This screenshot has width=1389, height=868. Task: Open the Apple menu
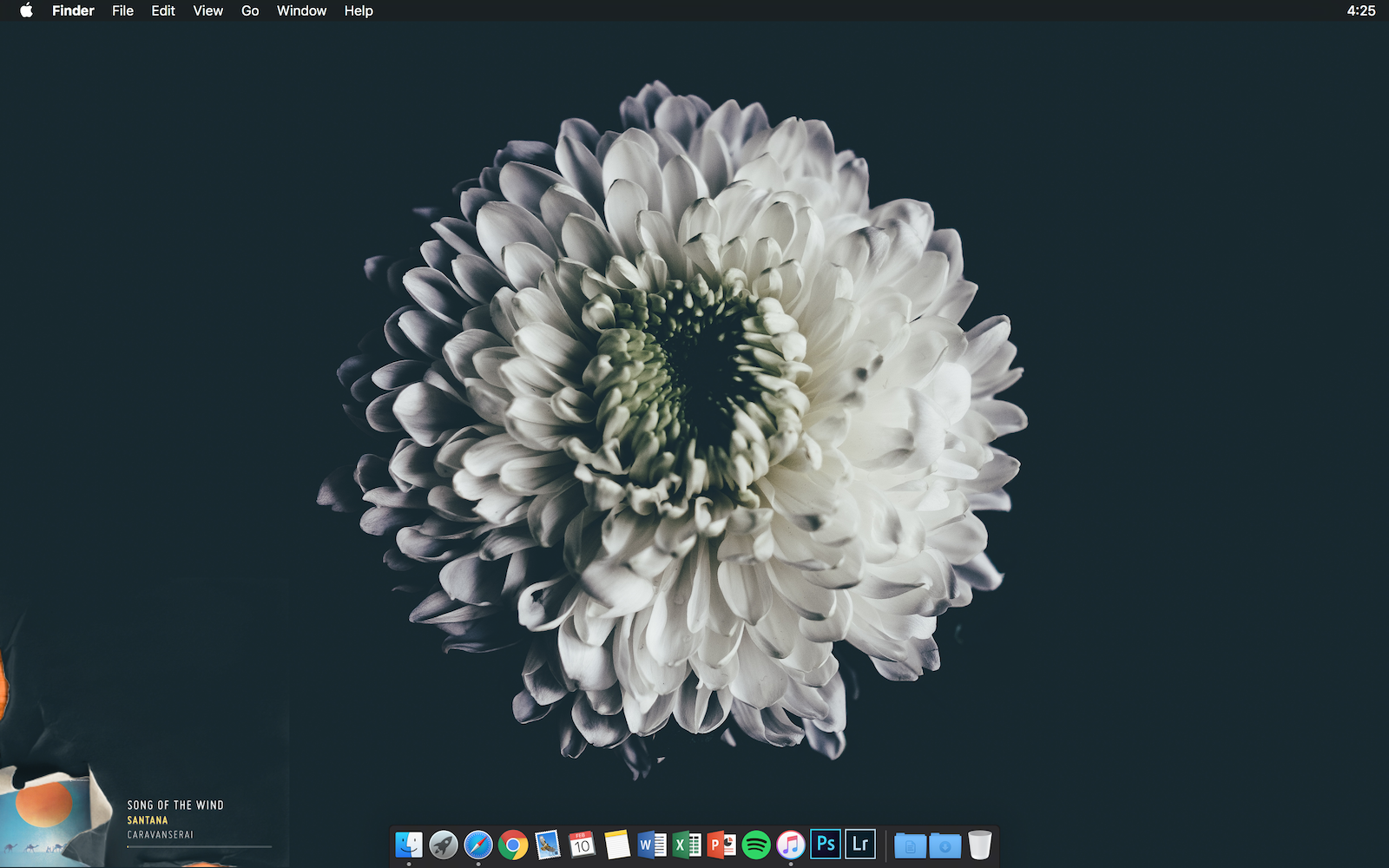26,10
